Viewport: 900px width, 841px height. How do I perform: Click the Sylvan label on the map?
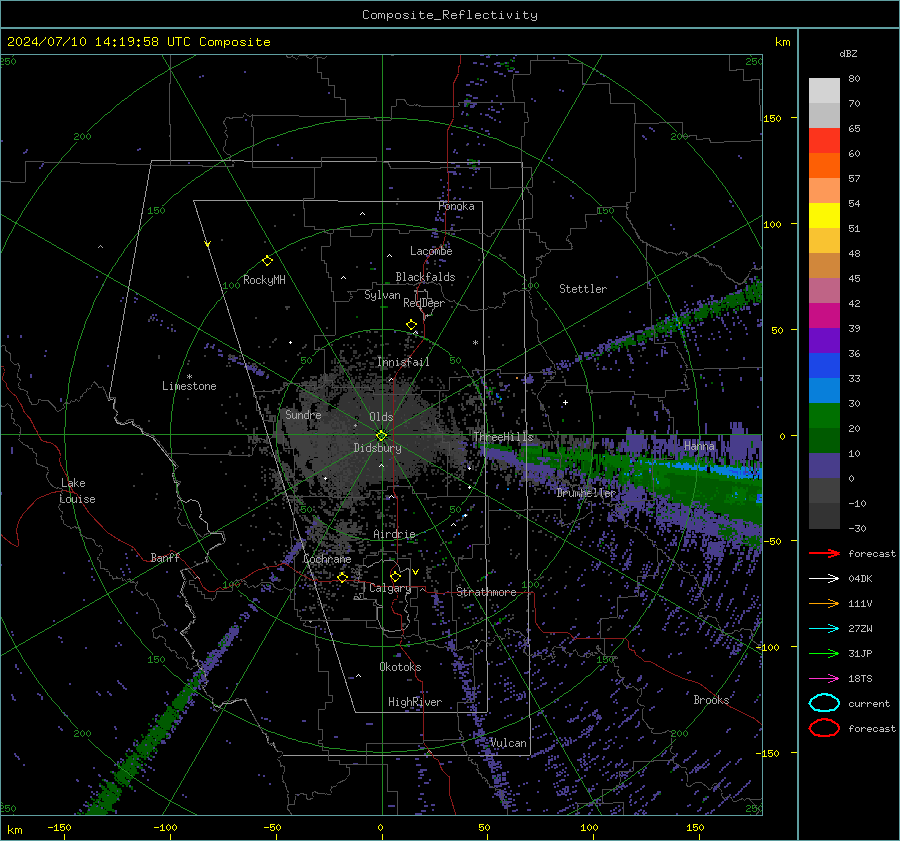click(382, 295)
